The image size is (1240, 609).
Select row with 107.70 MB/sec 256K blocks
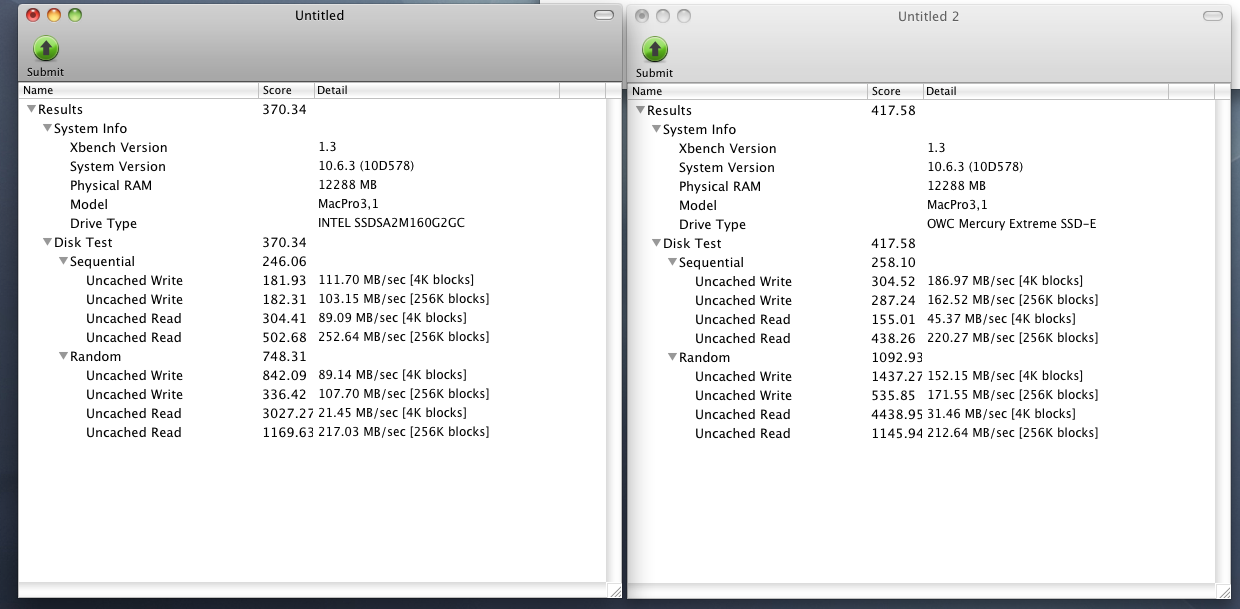(x=312, y=394)
